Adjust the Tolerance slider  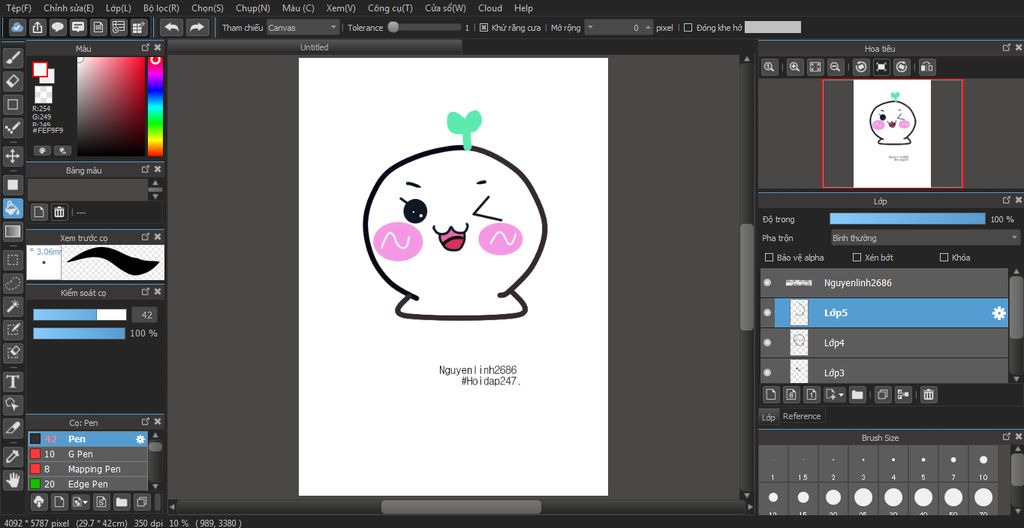click(424, 27)
